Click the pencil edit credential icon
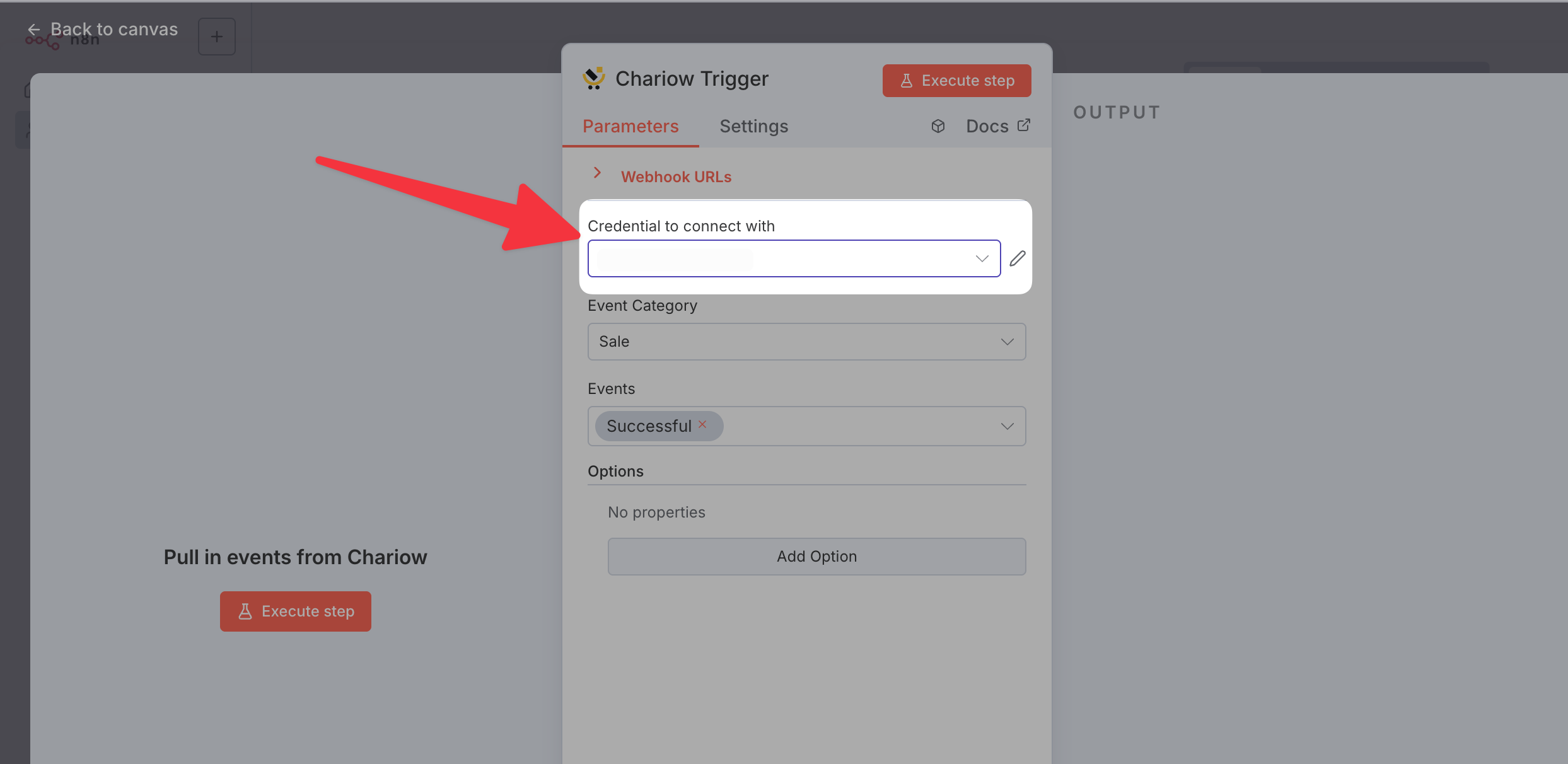The height and width of the screenshot is (764, 1568). point(1017,258)
